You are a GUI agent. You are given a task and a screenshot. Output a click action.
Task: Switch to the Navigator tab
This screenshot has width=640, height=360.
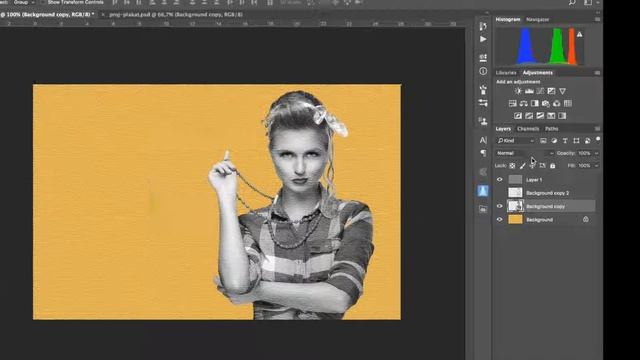point(538,20)
